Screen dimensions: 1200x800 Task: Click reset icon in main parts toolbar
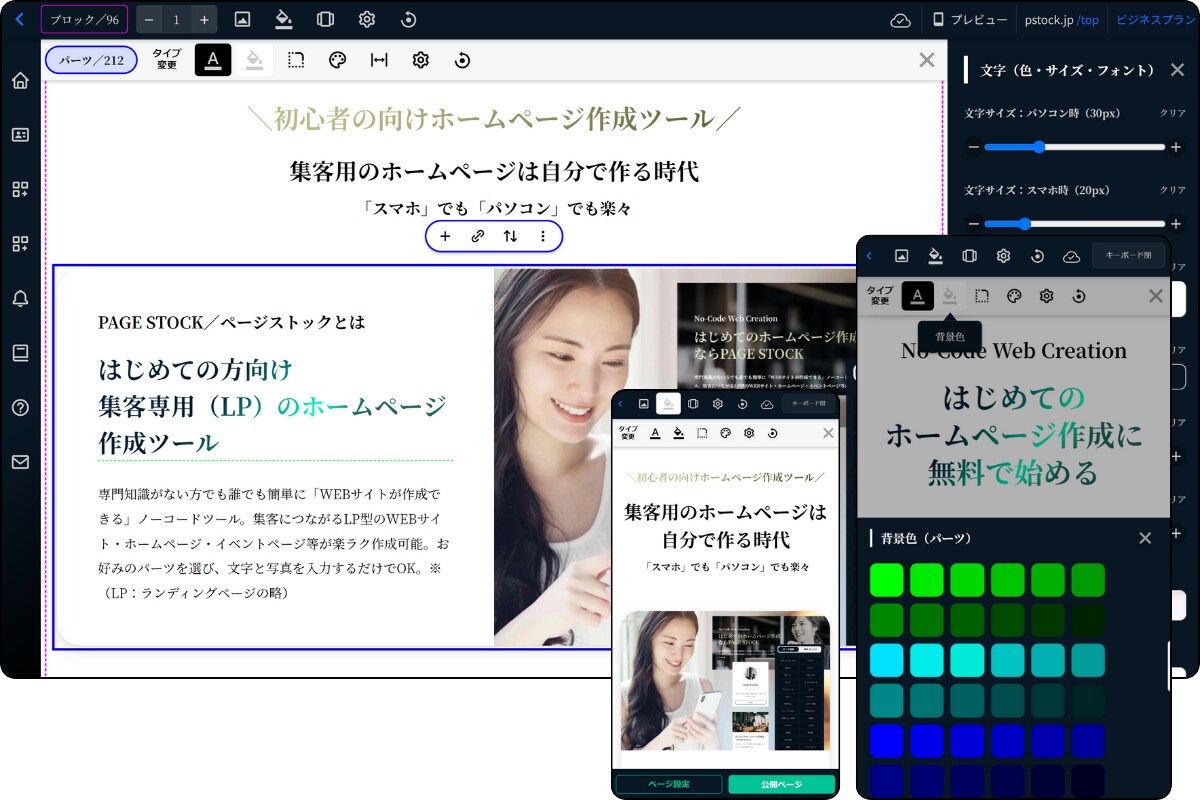point(462,60)
